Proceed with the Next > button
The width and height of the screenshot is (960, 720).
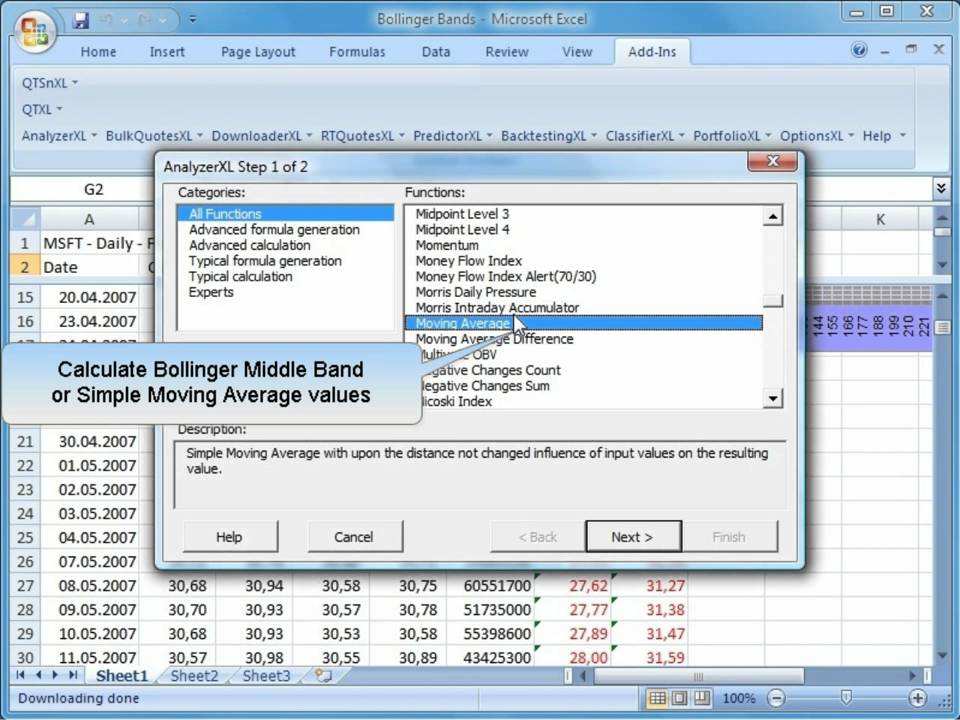coord(633,537)
